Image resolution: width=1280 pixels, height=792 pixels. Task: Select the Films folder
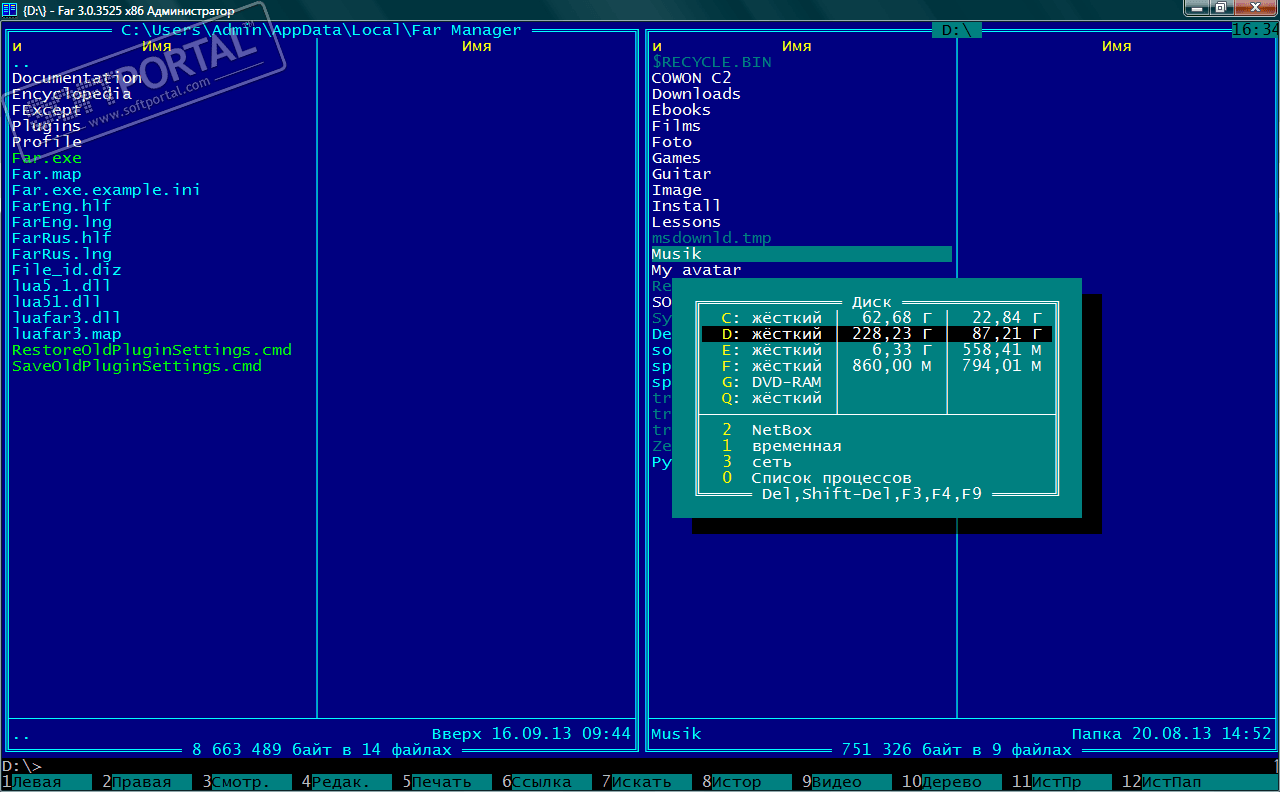pos(677,126)
